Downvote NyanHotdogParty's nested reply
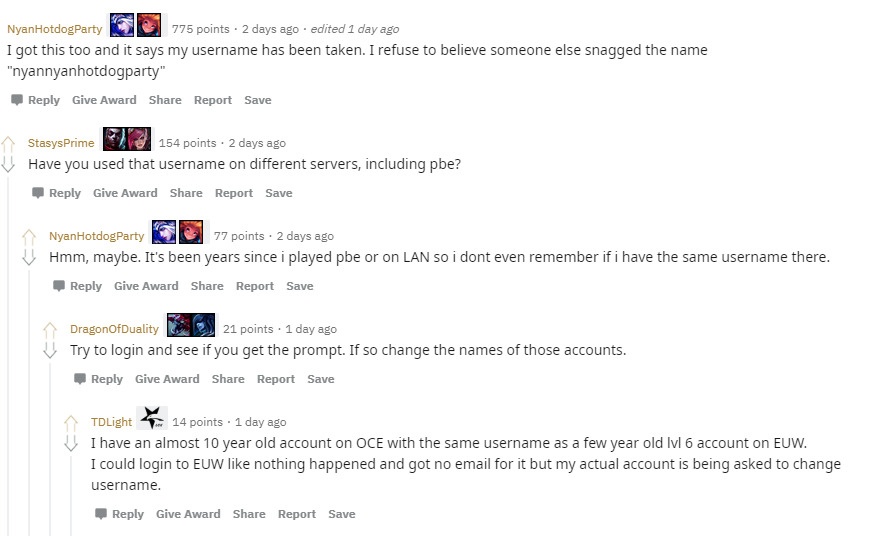The height and width of the screenshot is (536, 892). point(30,256)
